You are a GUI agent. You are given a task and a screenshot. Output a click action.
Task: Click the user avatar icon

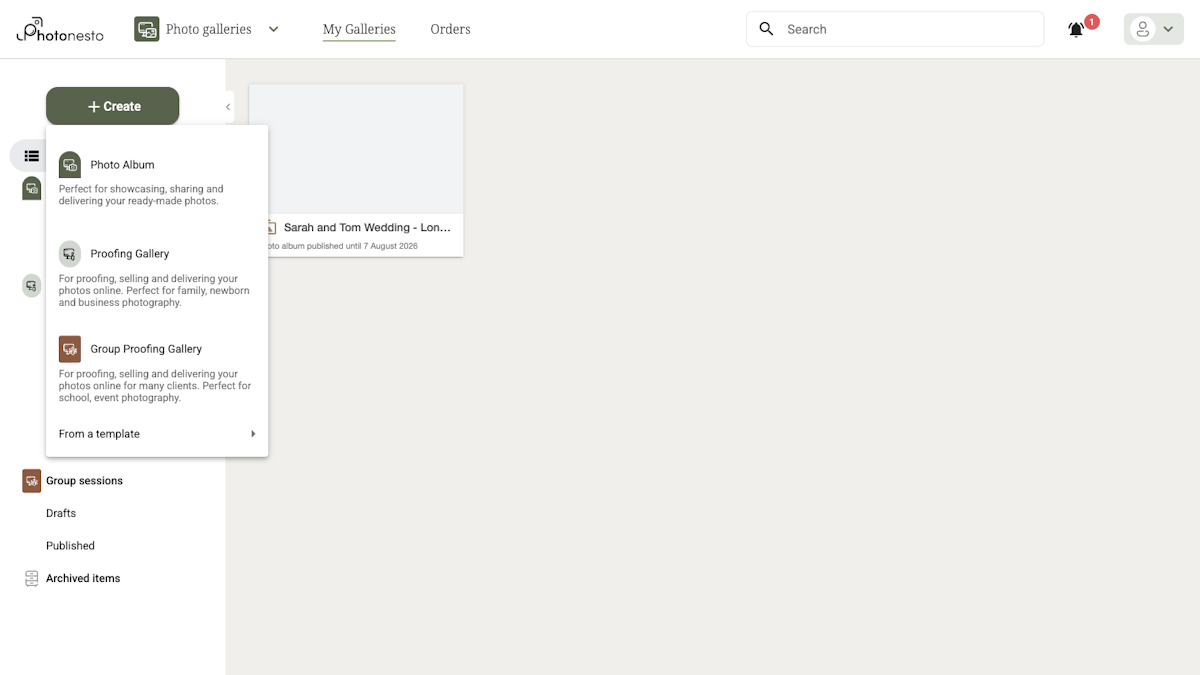(x=1142, y=29)
